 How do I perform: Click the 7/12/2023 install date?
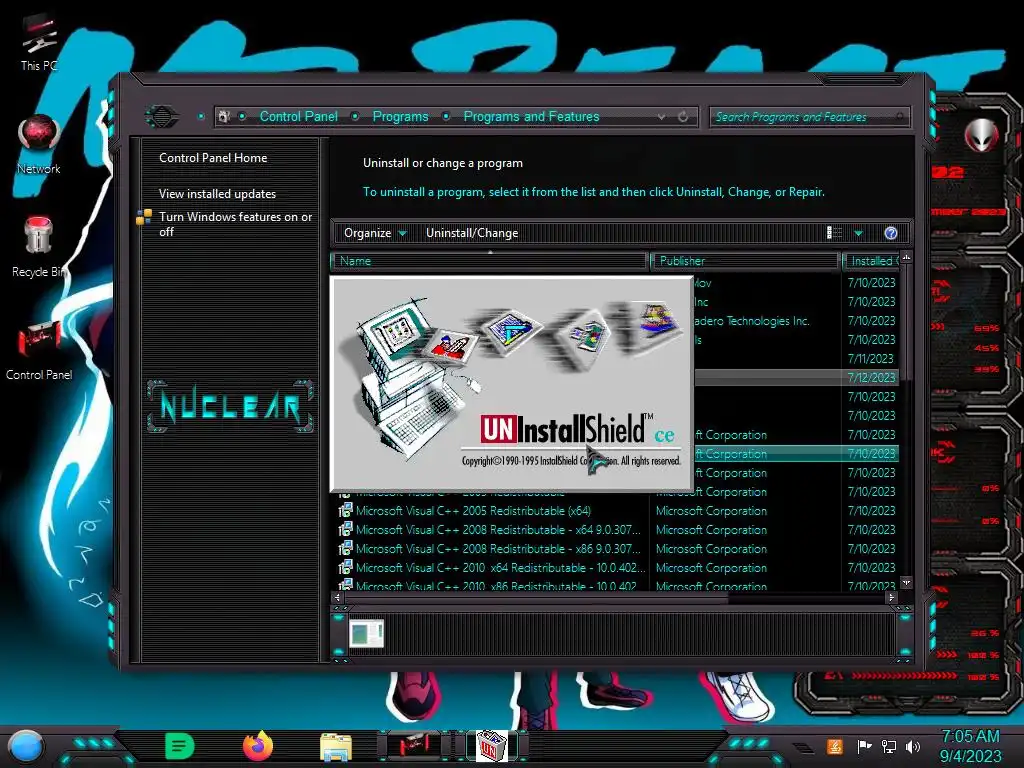871,377
